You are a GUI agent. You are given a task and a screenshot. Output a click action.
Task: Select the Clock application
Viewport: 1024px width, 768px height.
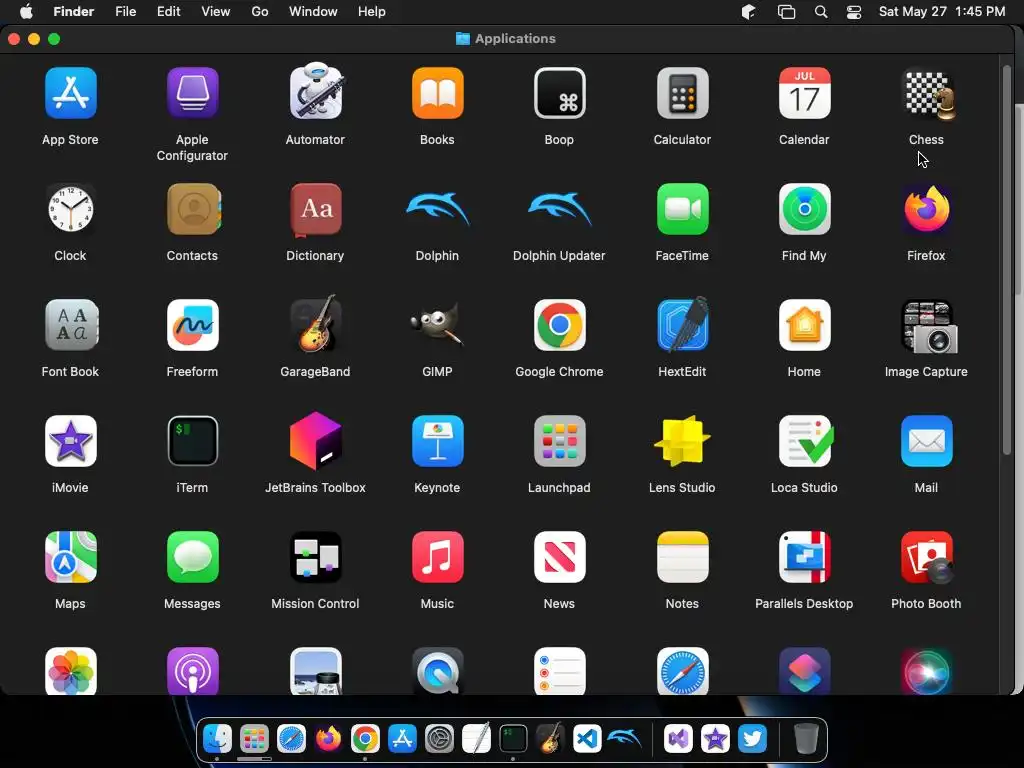coord(71,209)
